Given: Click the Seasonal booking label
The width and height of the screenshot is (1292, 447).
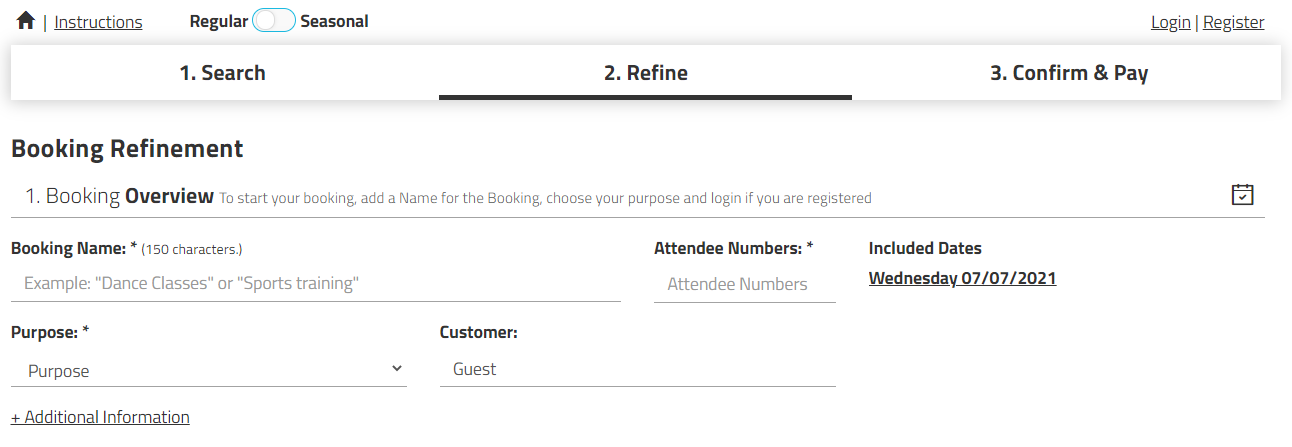Looking at the screenshot, I should (x=334, y=21).
